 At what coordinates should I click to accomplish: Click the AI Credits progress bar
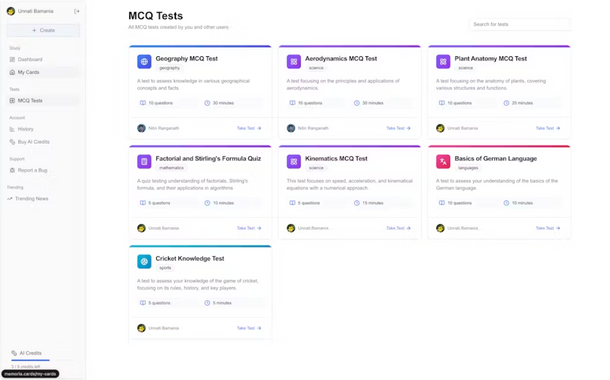coord(30,360)
